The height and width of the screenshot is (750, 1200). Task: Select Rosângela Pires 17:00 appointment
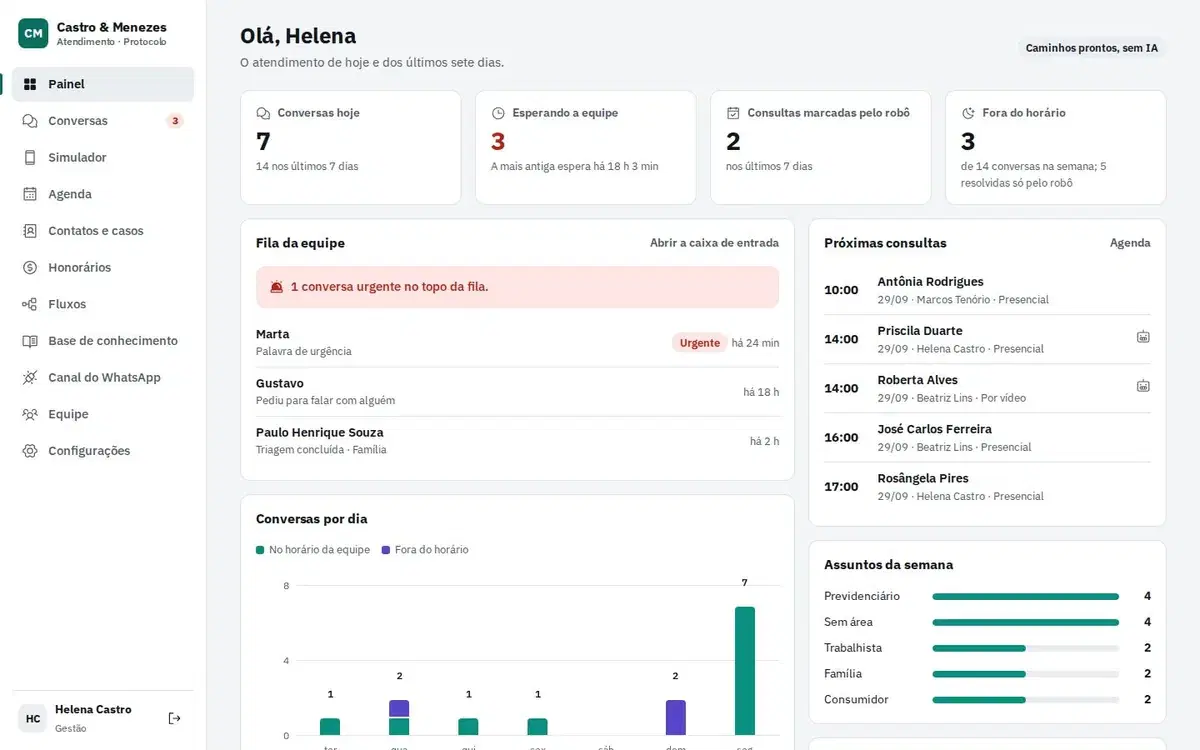987,486
